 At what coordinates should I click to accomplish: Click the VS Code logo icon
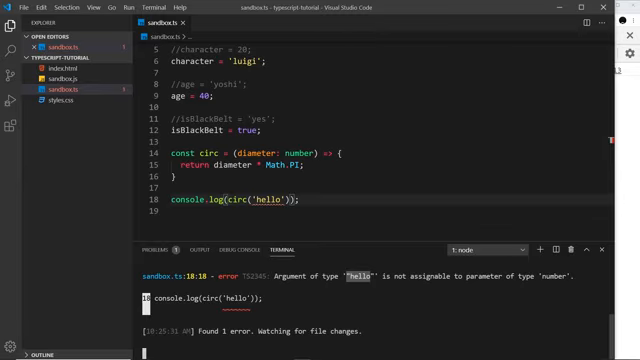(x=7, y=7)
